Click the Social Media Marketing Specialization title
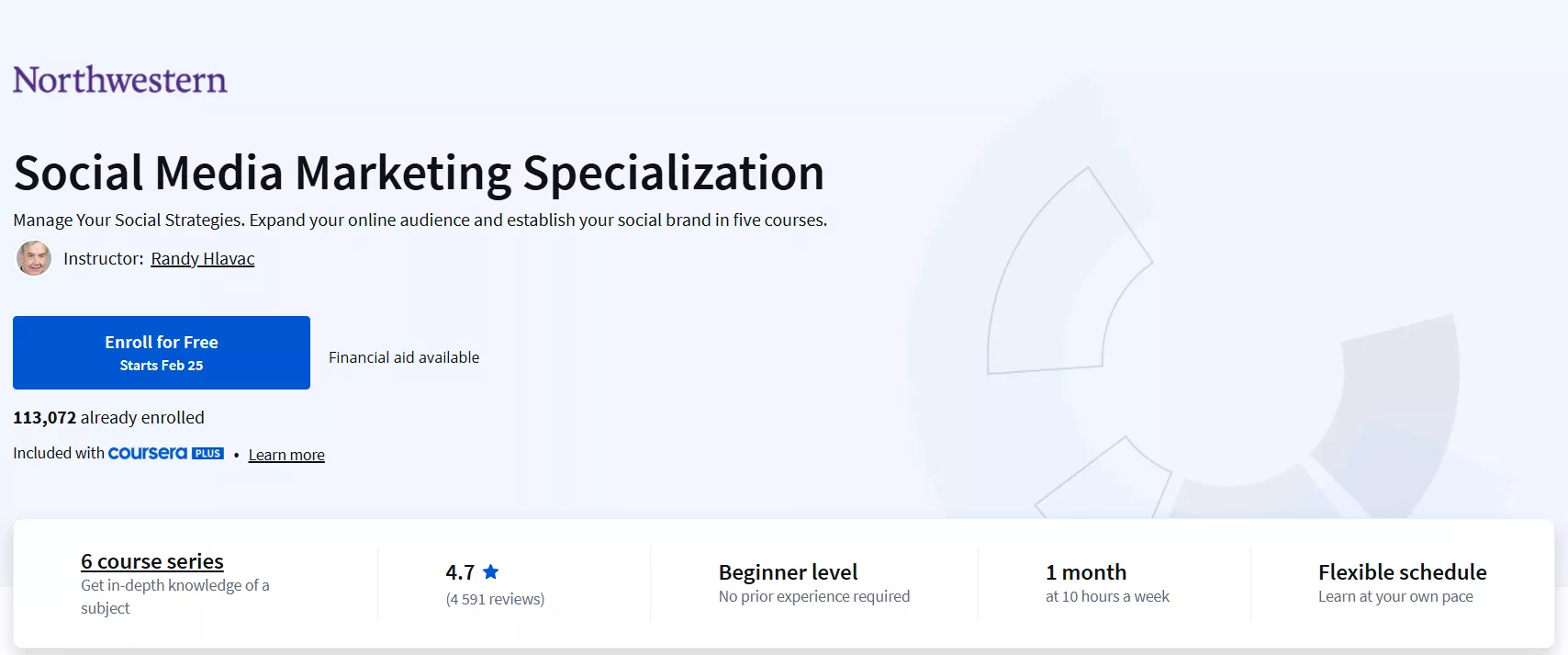 [x=420, y=174]
